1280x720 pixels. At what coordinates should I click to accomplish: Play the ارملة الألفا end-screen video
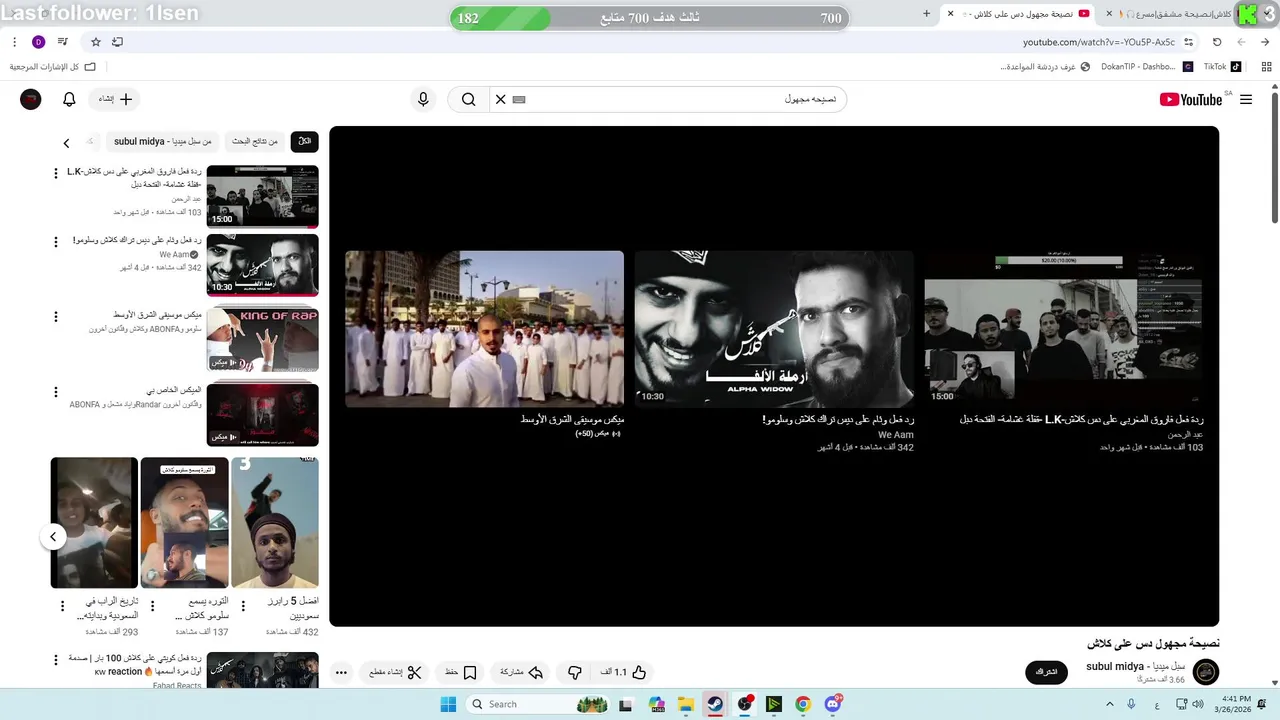point(774,328)
